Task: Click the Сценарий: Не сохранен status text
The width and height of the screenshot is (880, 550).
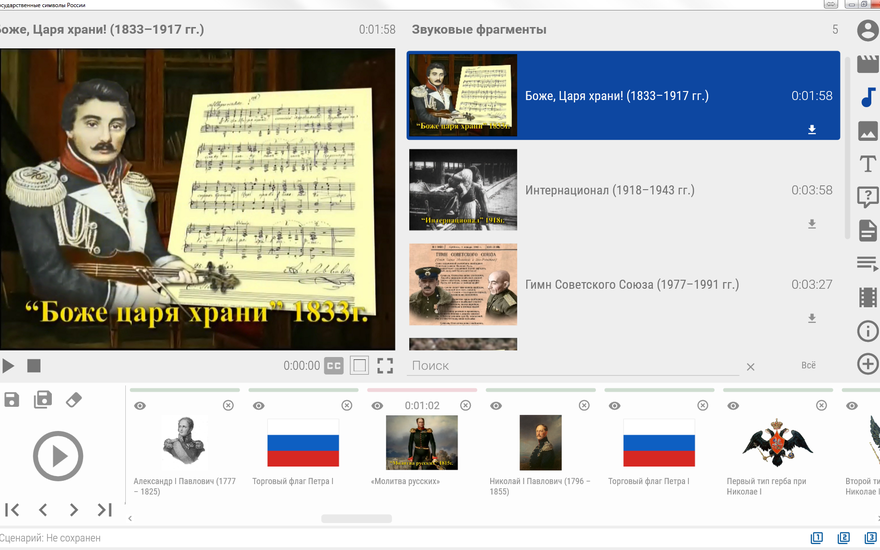Action: click(x=50, y=538)
